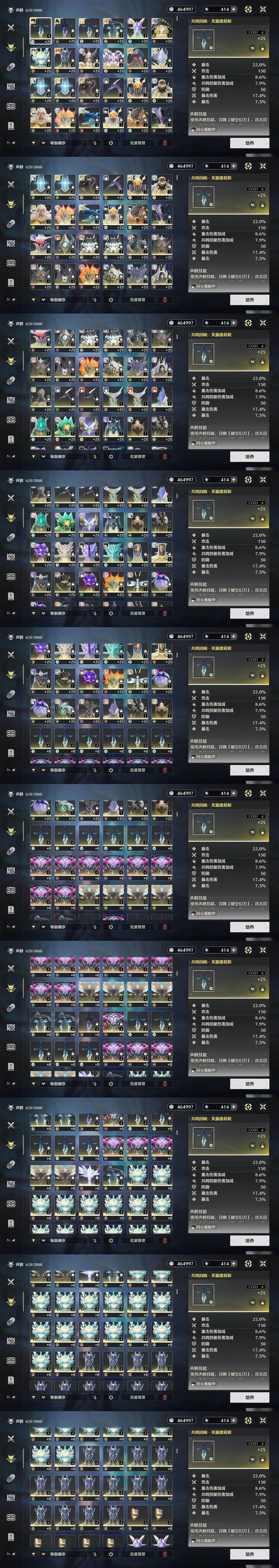The image size is (279, 1568).
Task: Close the topmost inventory panel with X
Action: tap(263, 9)
